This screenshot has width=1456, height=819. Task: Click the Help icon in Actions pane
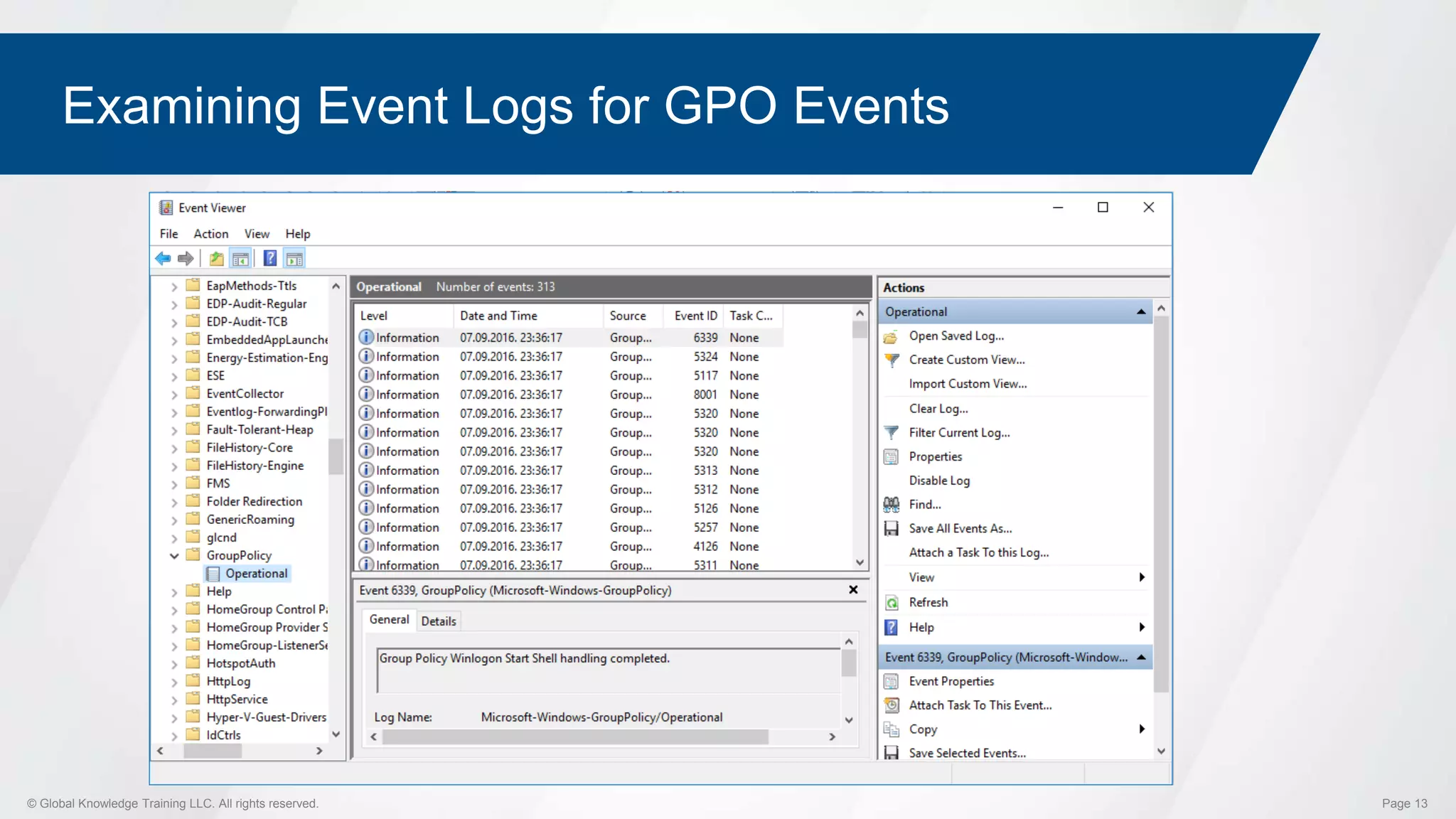pyautogui.click(x=891, y=628)
